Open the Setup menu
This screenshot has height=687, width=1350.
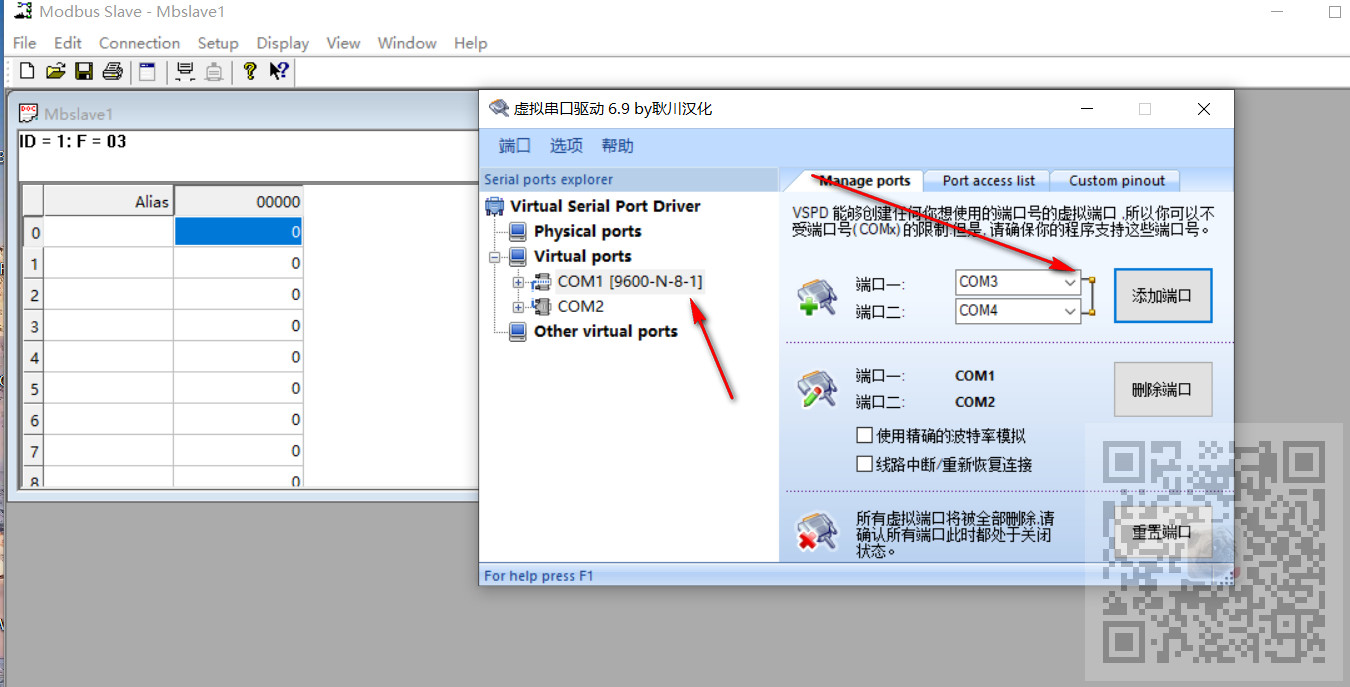218,43
